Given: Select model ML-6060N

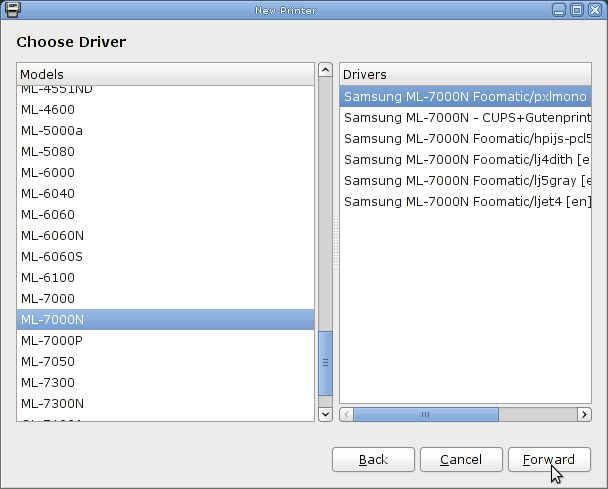Looking at the screenshot, I should pos(166,235).
